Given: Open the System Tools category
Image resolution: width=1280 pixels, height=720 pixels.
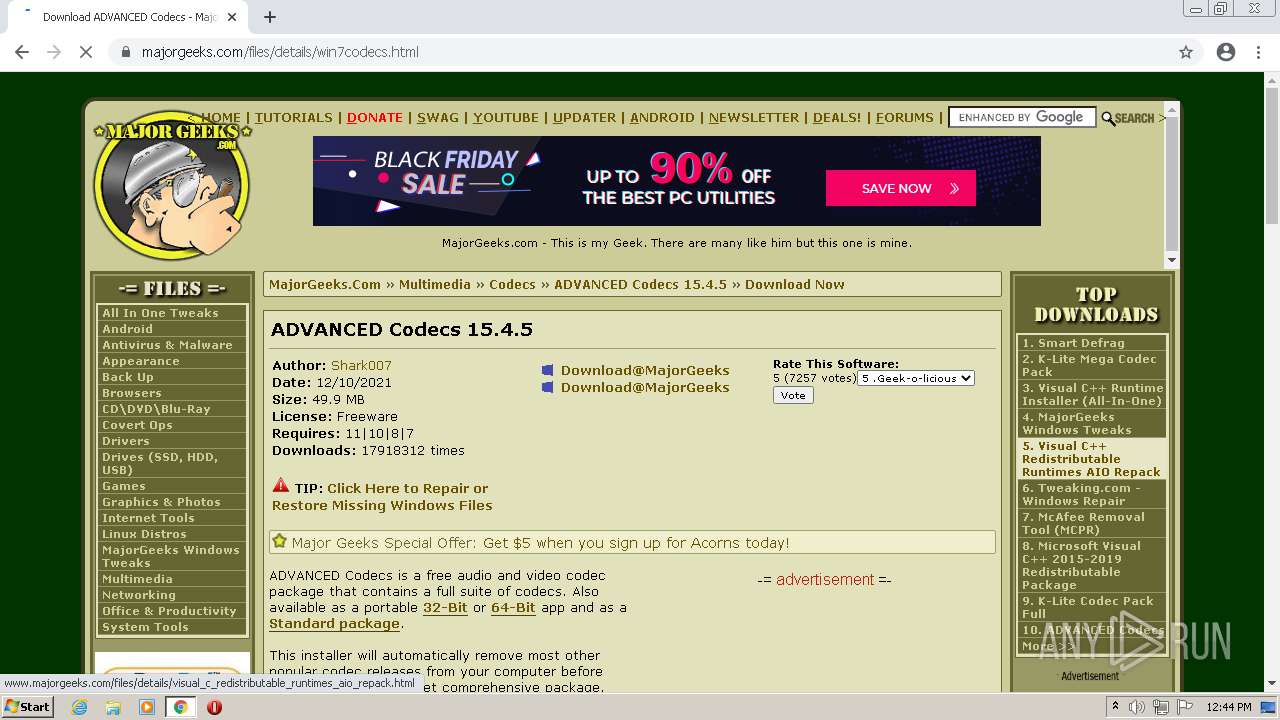Looking at the screenshot, I should tap(172, 627).
